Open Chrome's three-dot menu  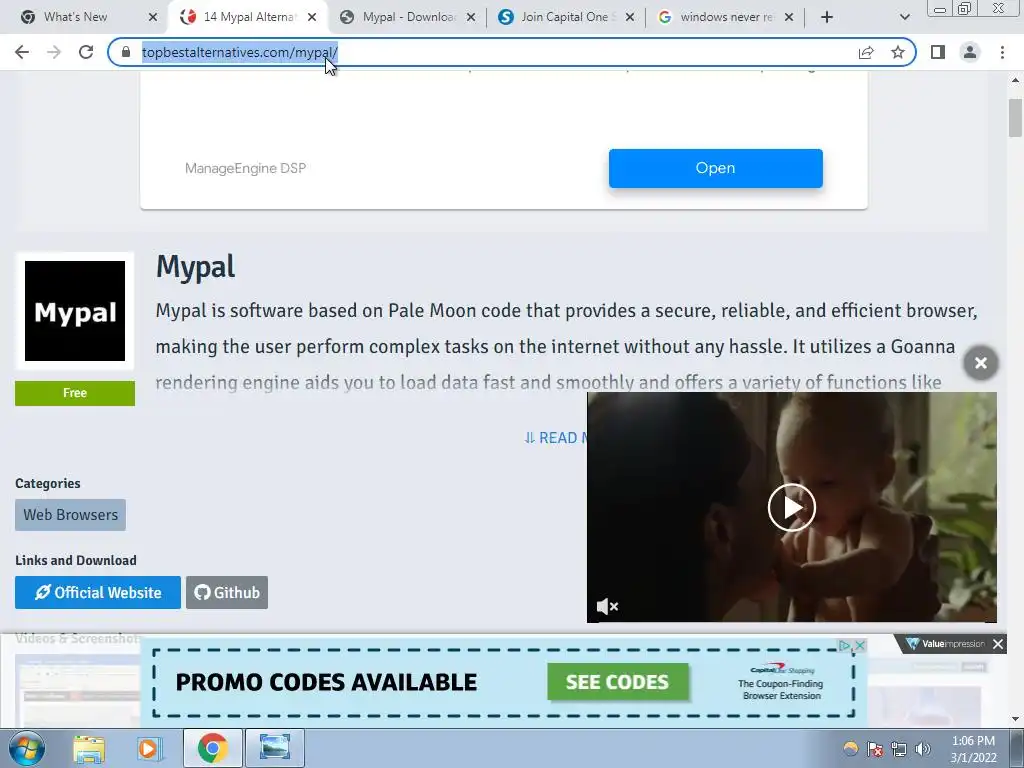coord(1002,52)
